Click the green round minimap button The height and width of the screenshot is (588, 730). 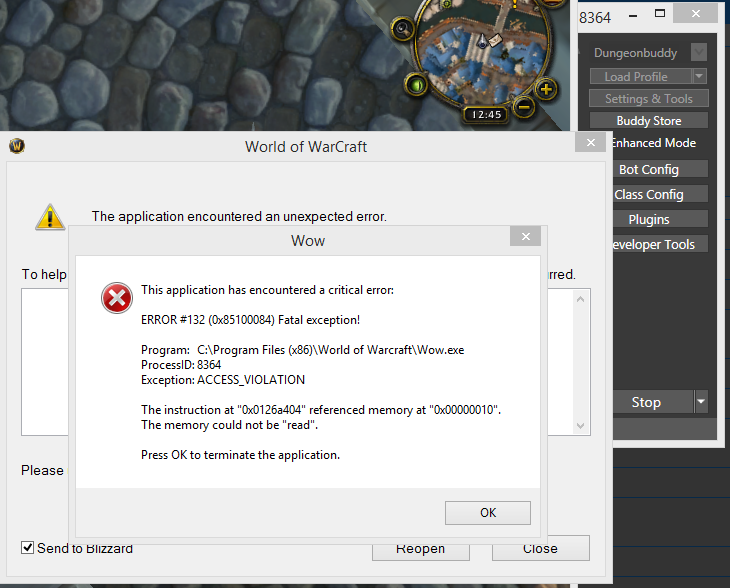(x=416, y=85)
